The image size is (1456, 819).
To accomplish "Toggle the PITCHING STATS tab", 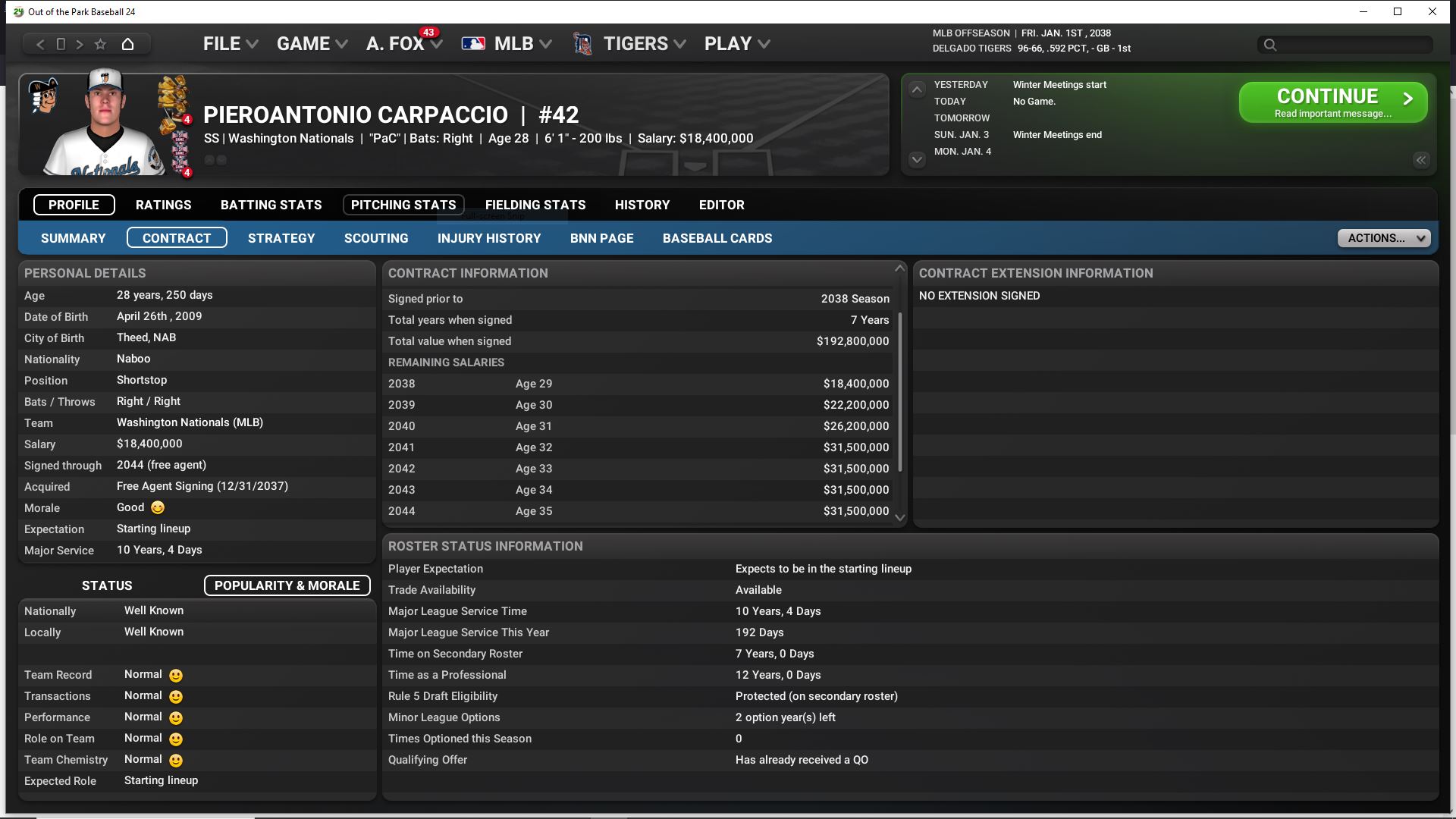I will click(x=403, y=205).
